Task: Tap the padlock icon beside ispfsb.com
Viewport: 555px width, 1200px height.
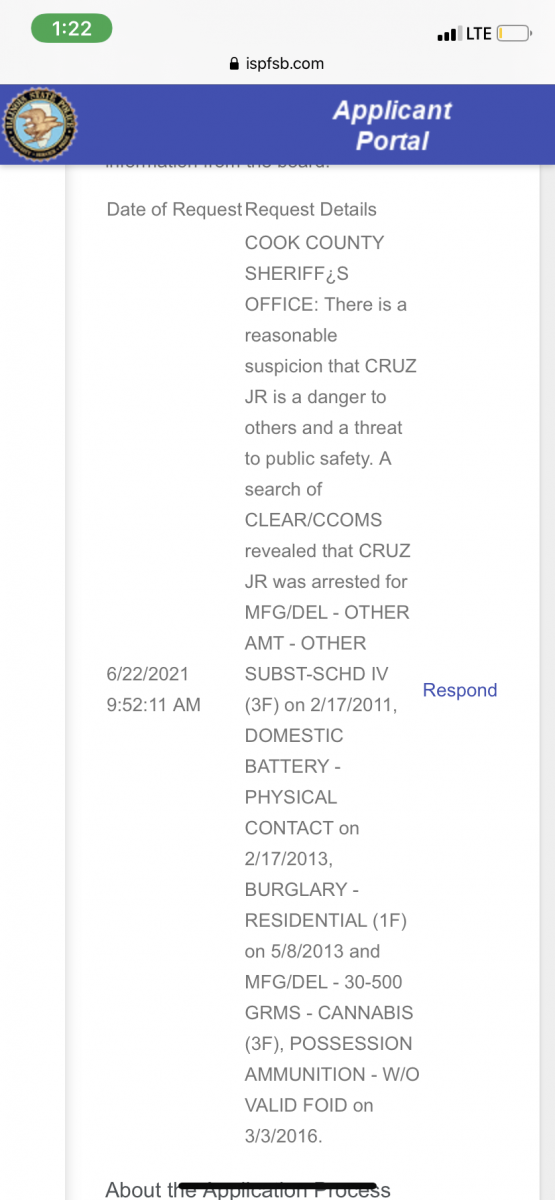Action: (236, 63)
